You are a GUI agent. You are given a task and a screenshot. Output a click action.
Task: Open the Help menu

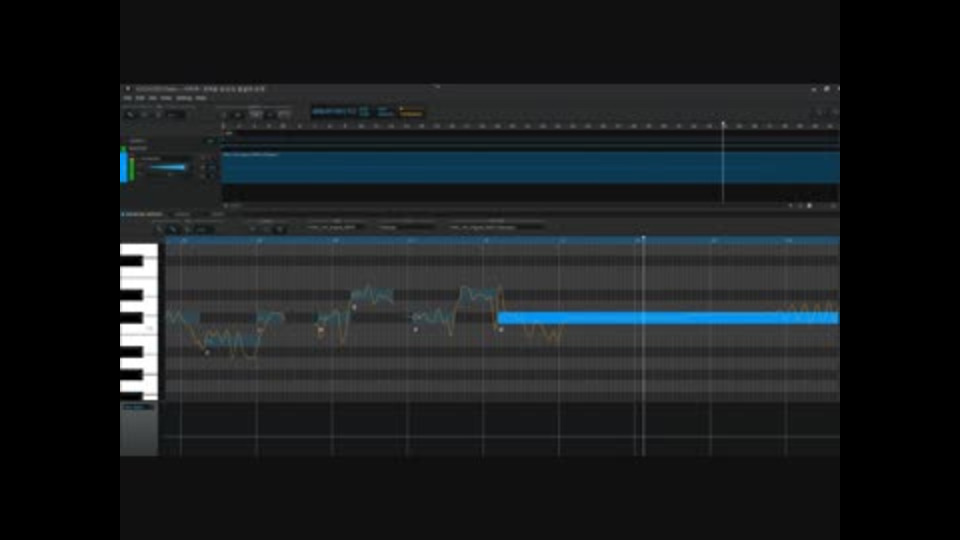(200, 98)
